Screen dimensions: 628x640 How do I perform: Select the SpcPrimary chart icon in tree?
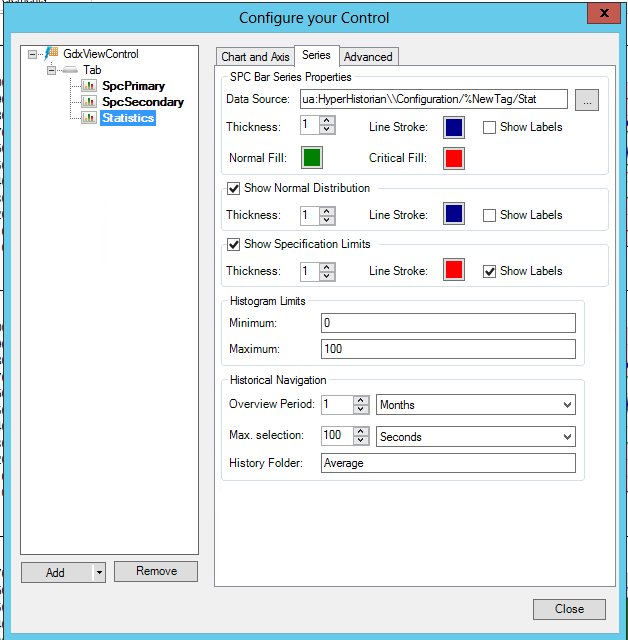click(89, 87)
